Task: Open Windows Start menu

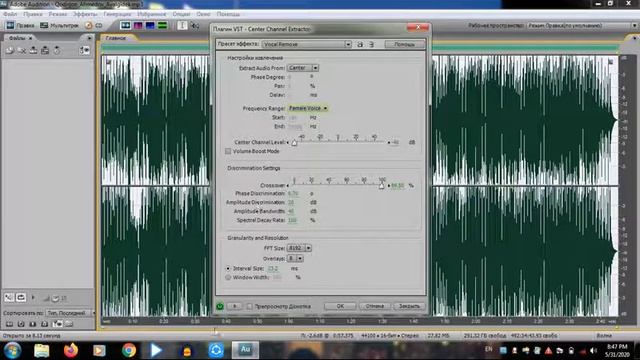Action: pos(12,350)
